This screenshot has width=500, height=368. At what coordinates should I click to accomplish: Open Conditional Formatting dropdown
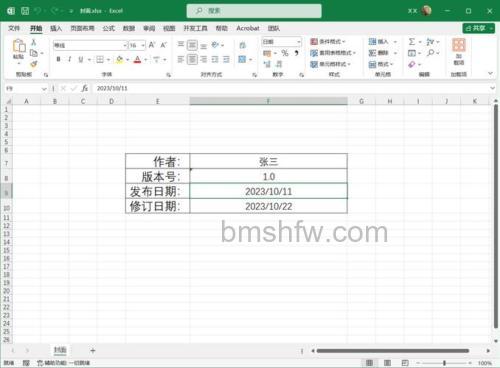tap(328, 42)
